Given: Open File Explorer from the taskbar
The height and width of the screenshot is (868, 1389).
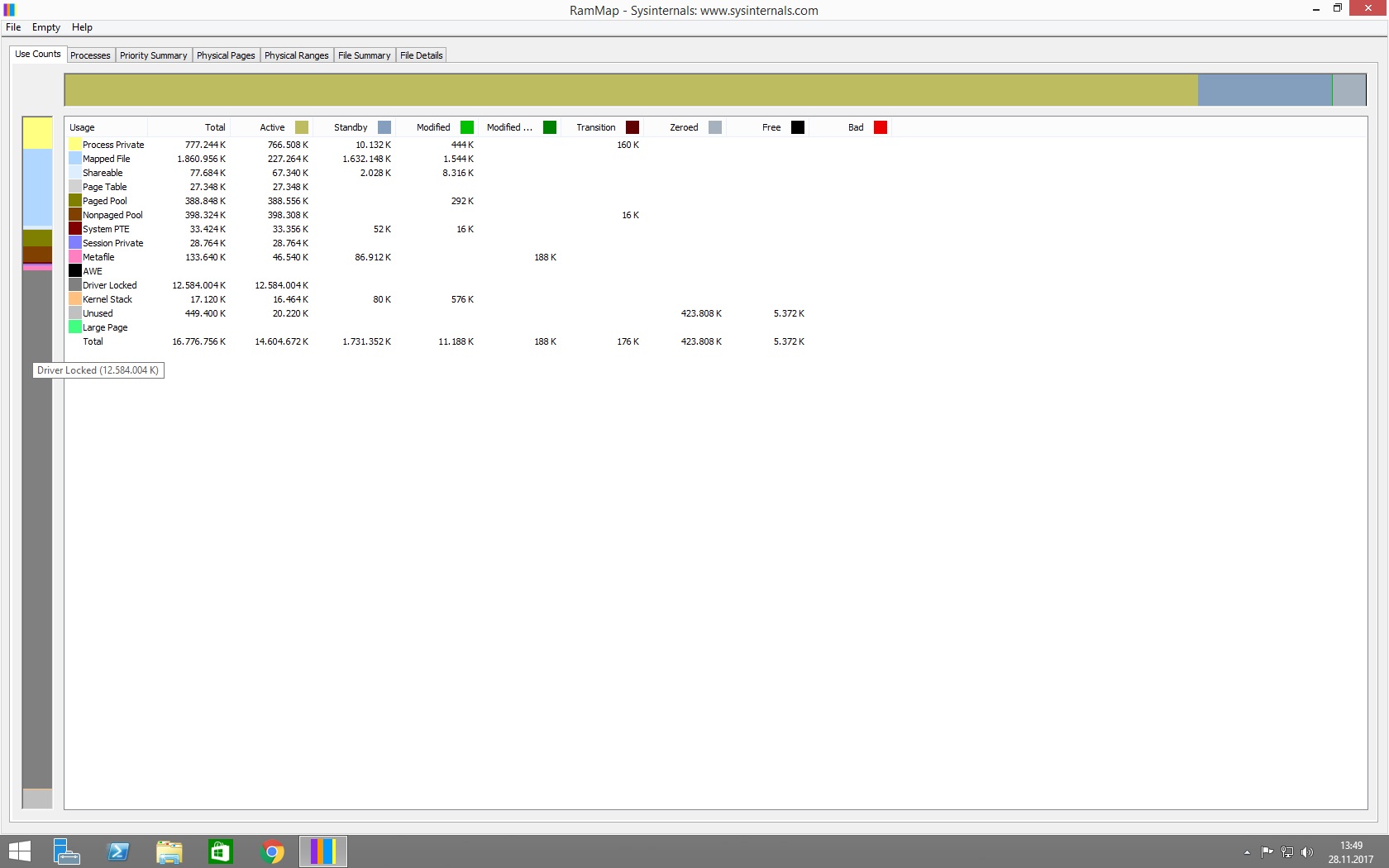Looking at the screenshot, I should coord(169,851).
